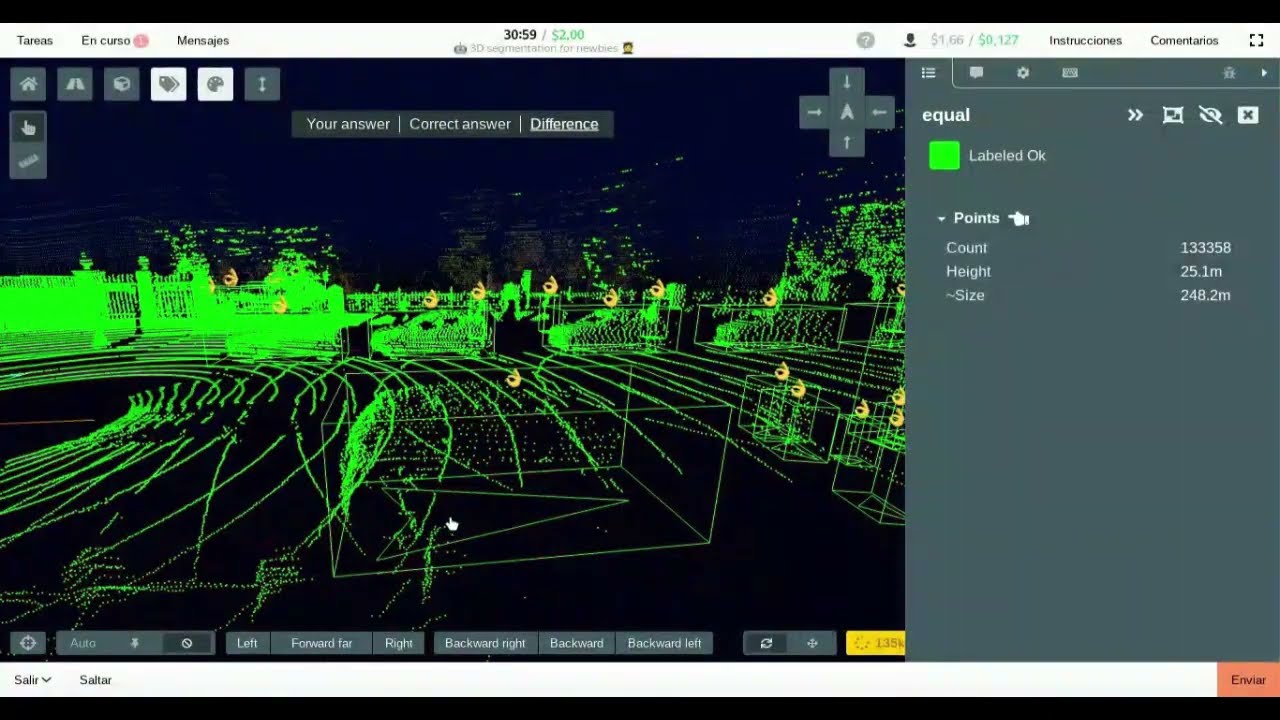Switch camera to Backward left
Viewport: 1280px width, 720px height.
click(664, 643)
